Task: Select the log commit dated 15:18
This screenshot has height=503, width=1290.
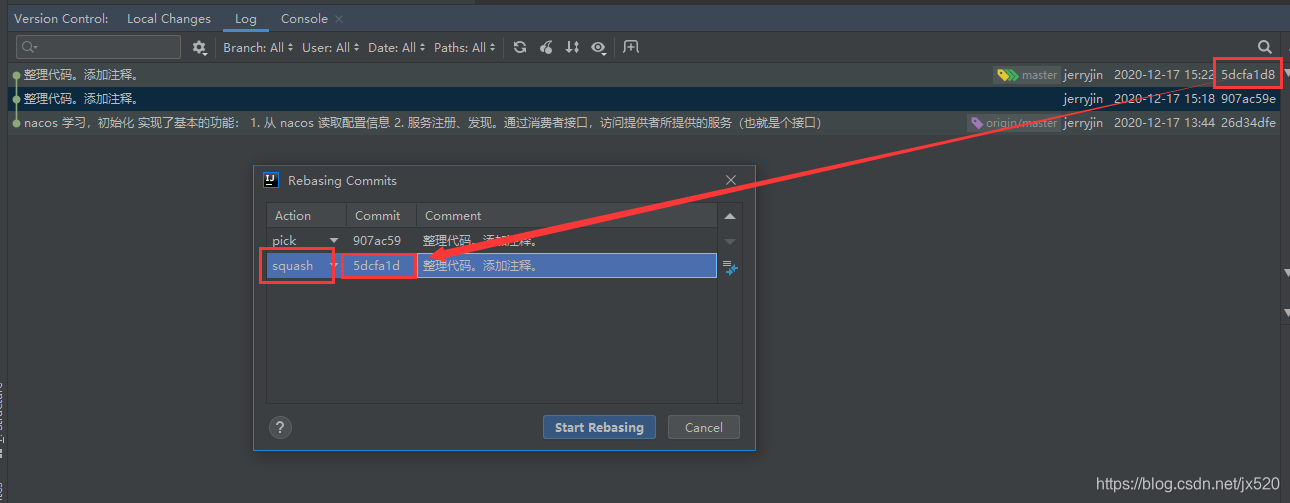Action: pos(644,99)
